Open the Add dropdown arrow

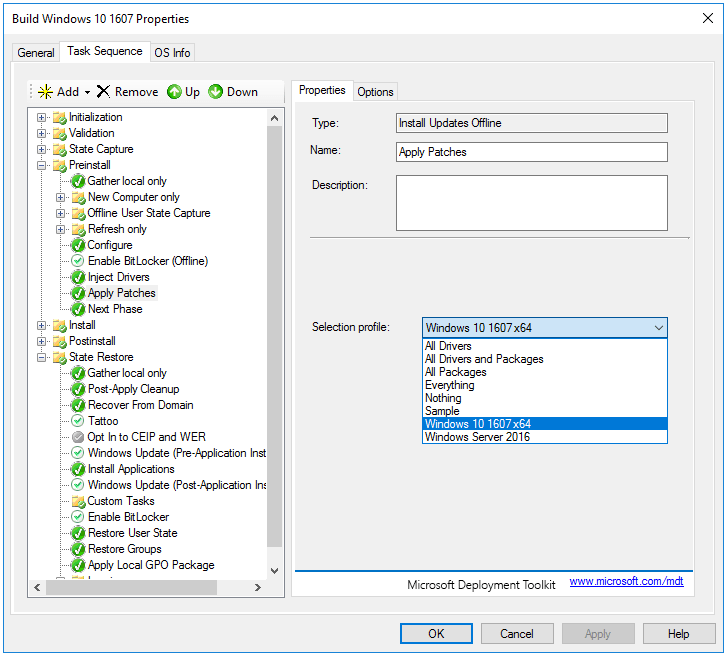[x=87, y=92]
